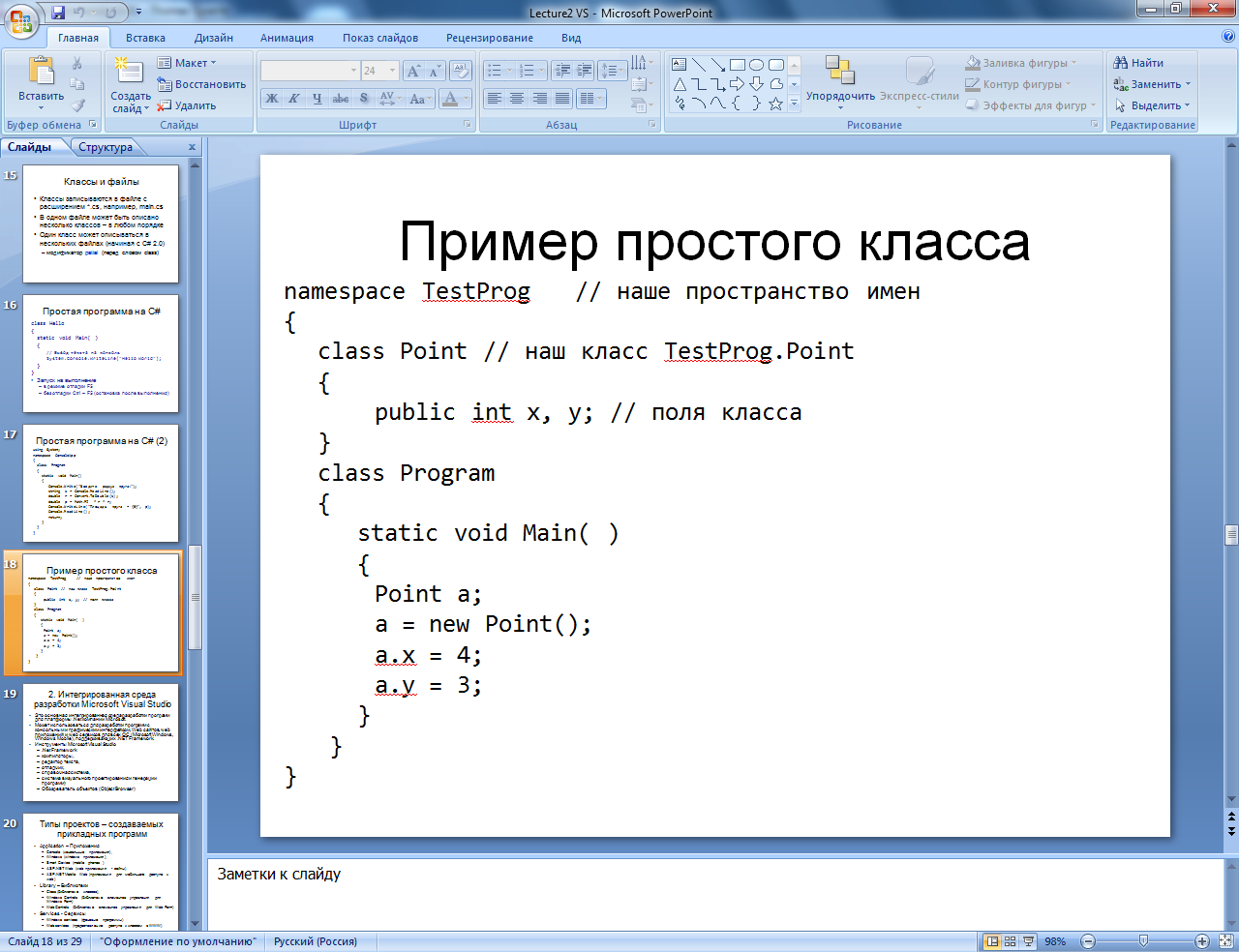The height and width of the screenshot is (952, 1239).
Task: Increase font size with the large A icon
Action: click(414, 71)
